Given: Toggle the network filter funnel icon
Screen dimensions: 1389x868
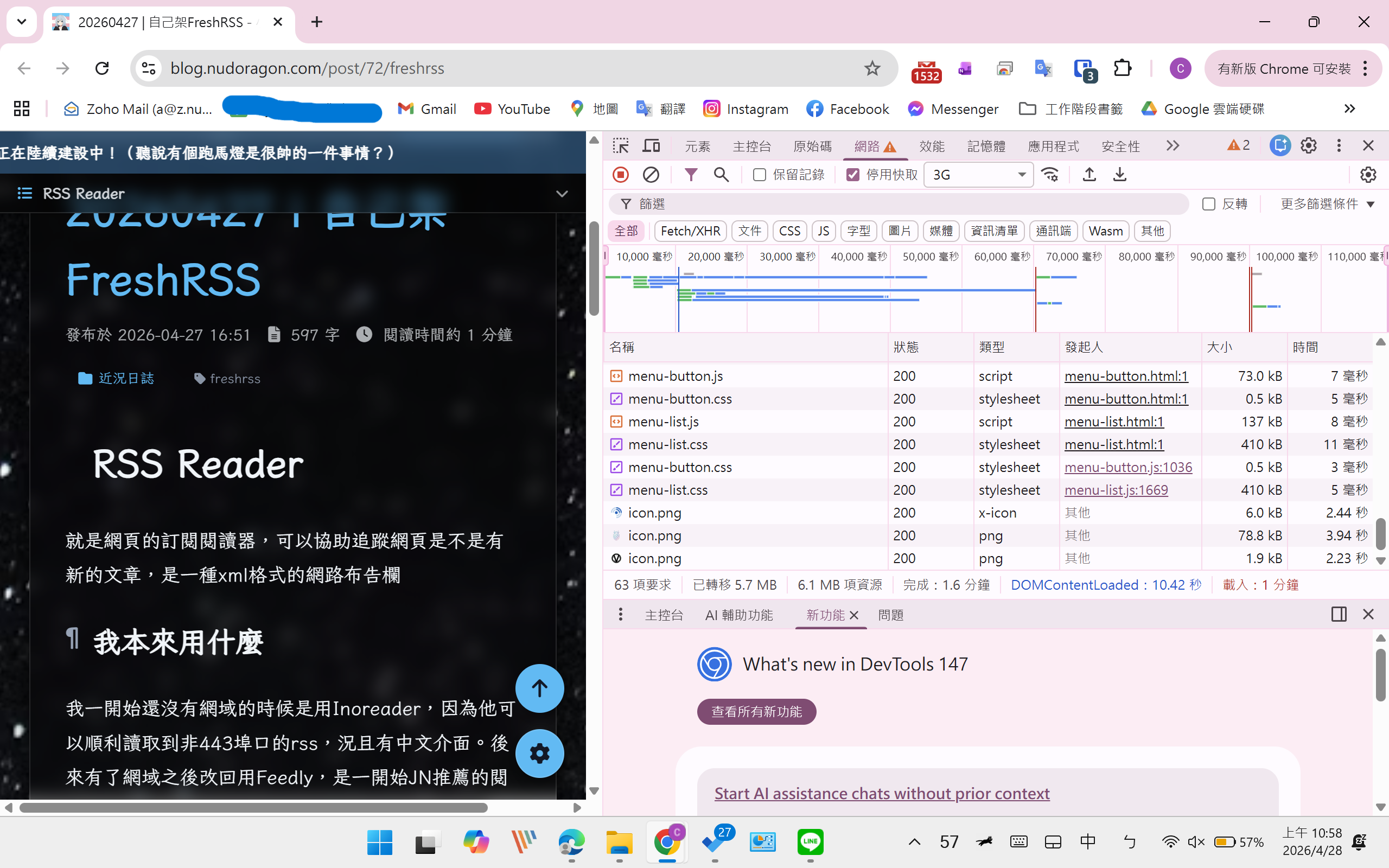Looking at the screenshot, I should pos(691,175).
